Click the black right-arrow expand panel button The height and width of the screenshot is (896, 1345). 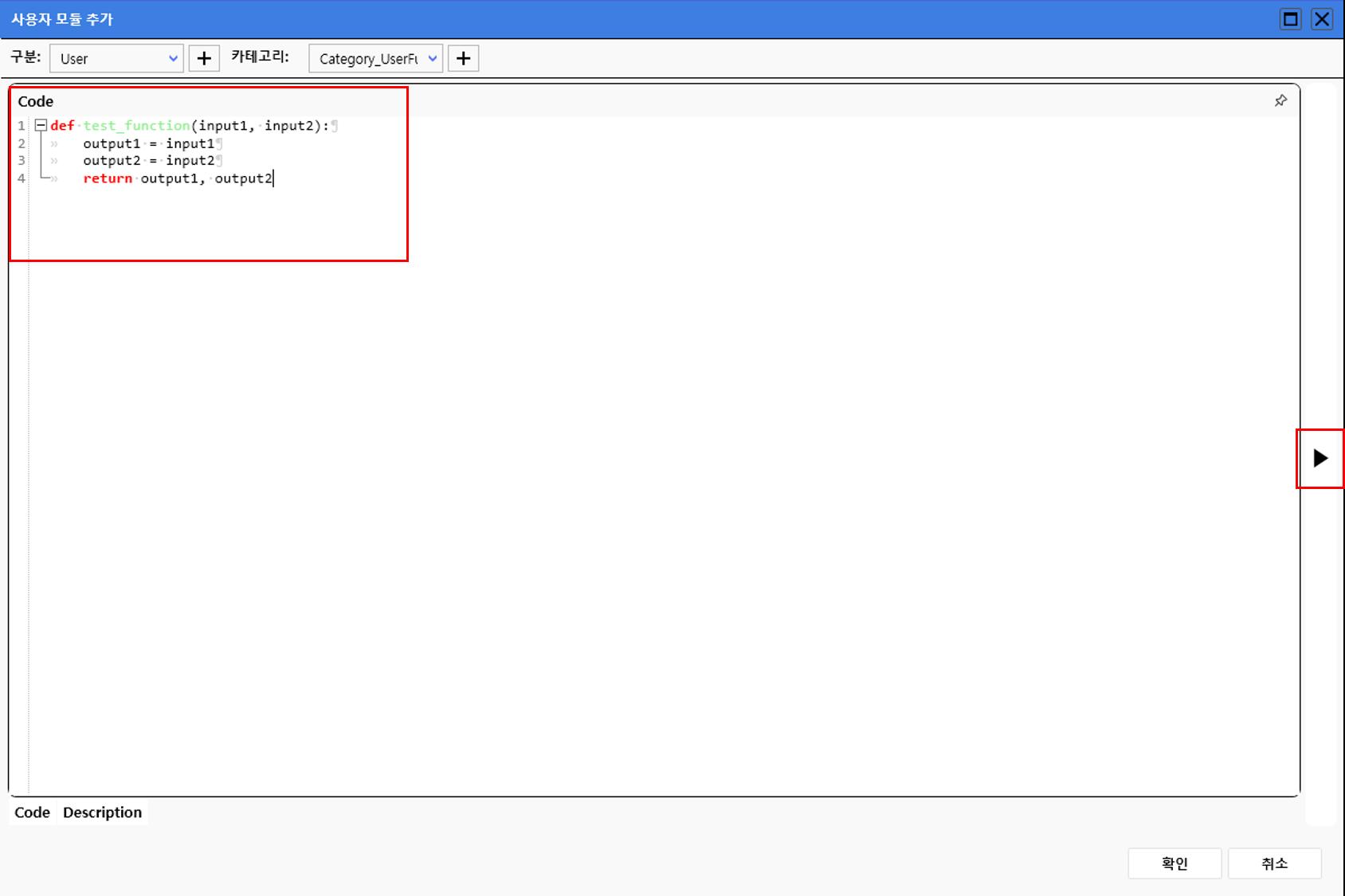pyautogui.click(x=1320, y=458)
